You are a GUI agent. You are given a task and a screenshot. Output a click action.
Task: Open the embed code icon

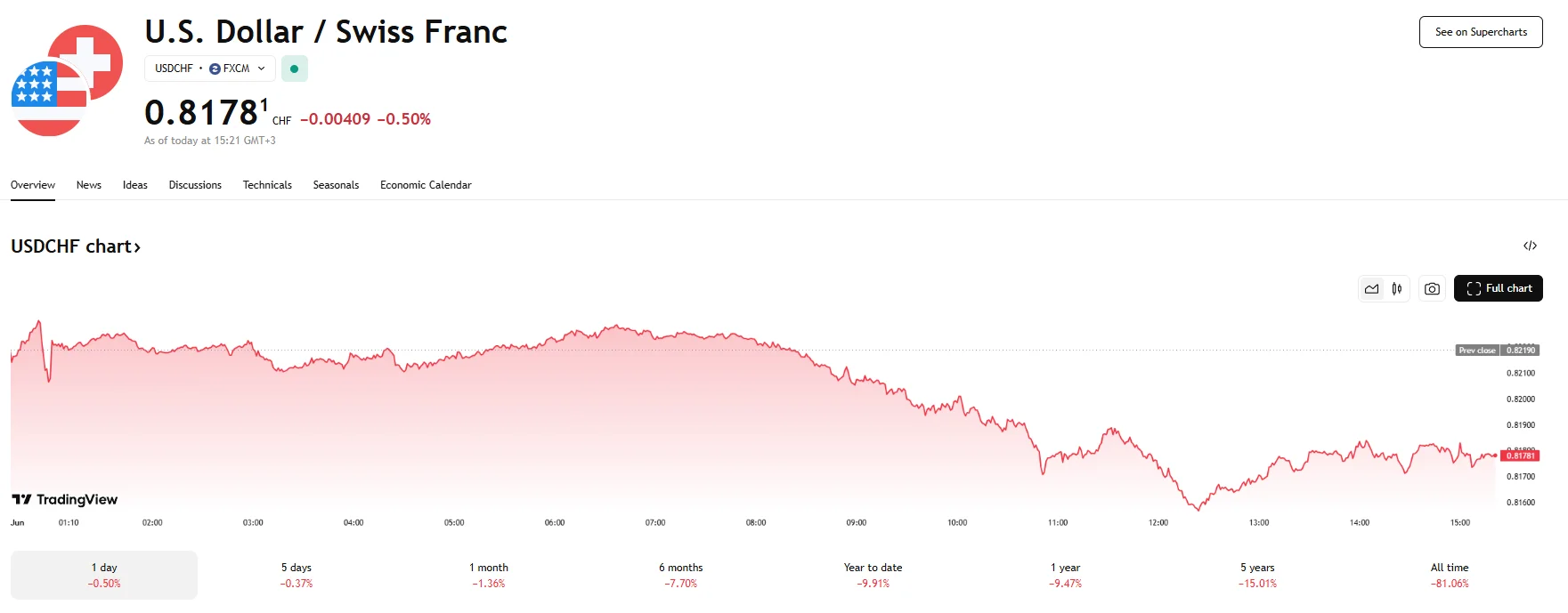click(x=1530, y=246)
